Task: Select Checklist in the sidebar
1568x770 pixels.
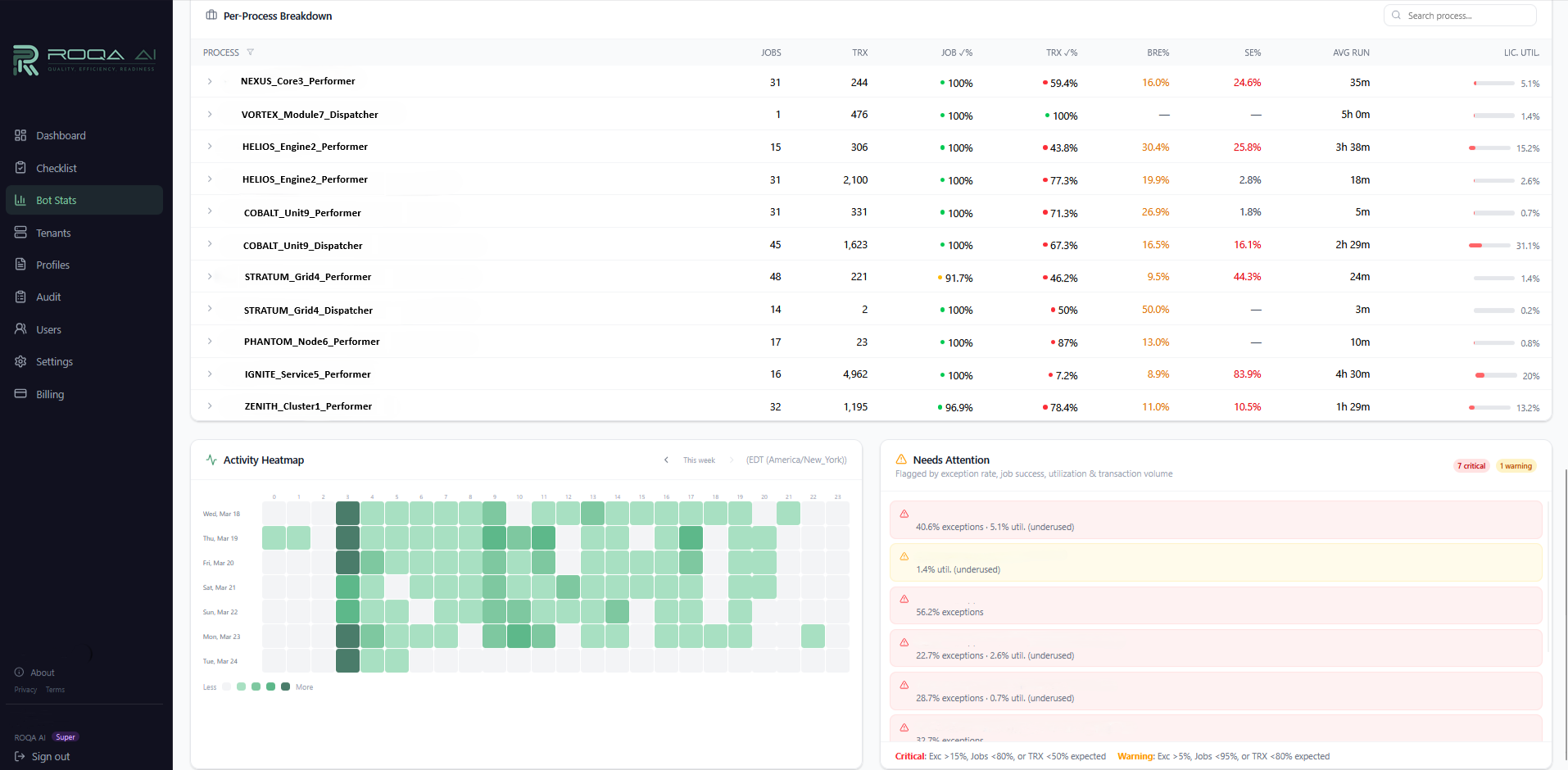Action: click(56, 167)
